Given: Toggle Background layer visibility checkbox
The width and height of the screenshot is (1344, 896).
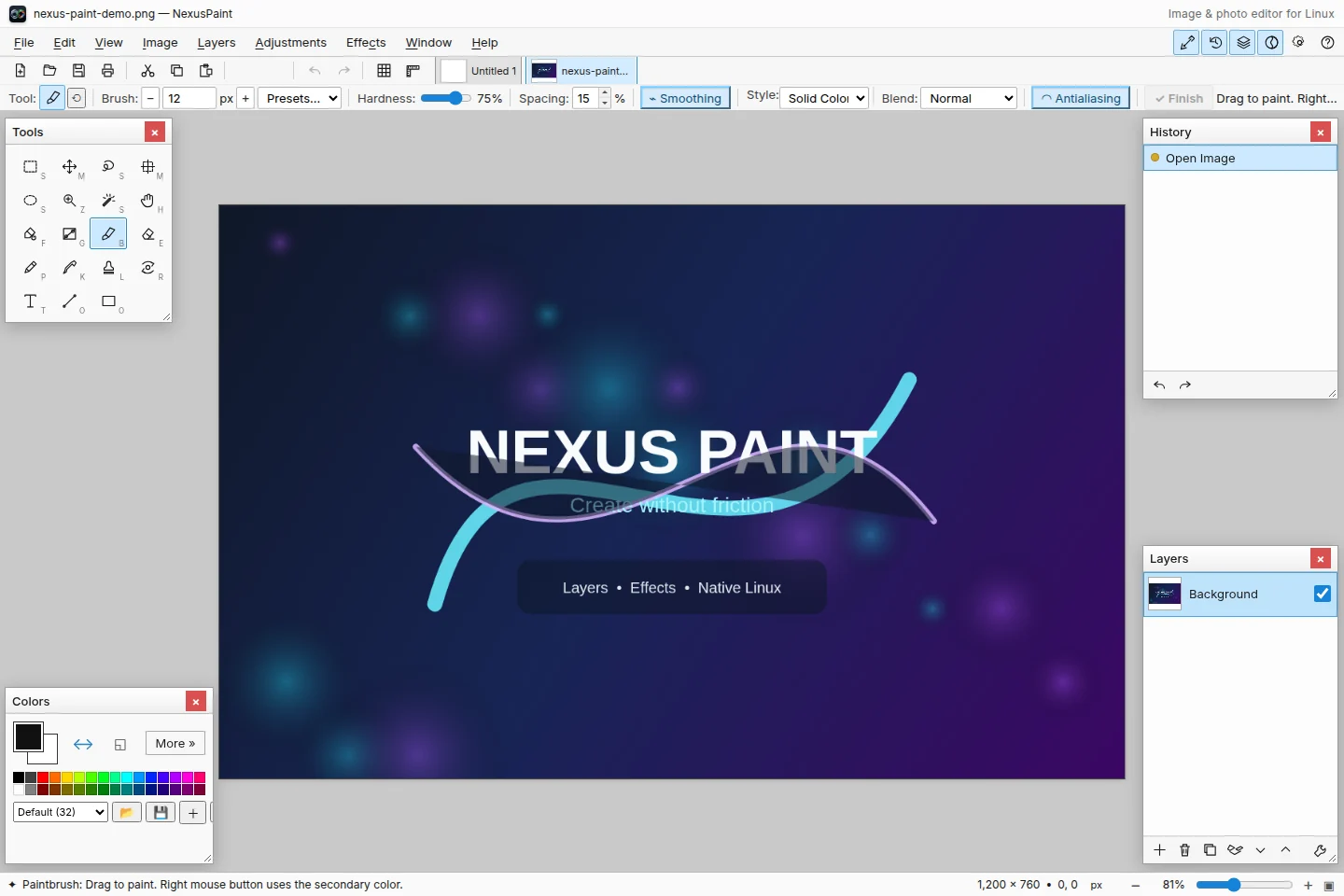Looking at the screenshot, I should 1323,594.
